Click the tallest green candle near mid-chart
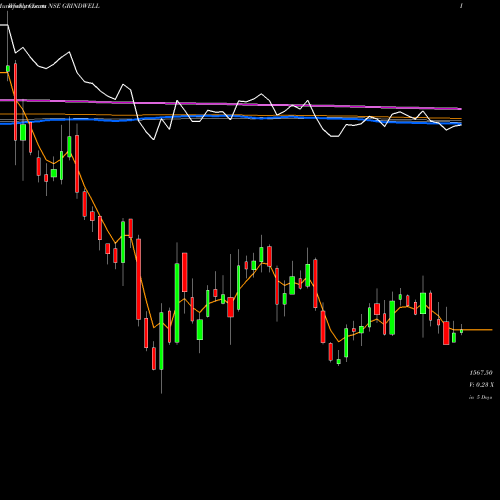Viewport: 500px width, 500px height. coord(177,303)
